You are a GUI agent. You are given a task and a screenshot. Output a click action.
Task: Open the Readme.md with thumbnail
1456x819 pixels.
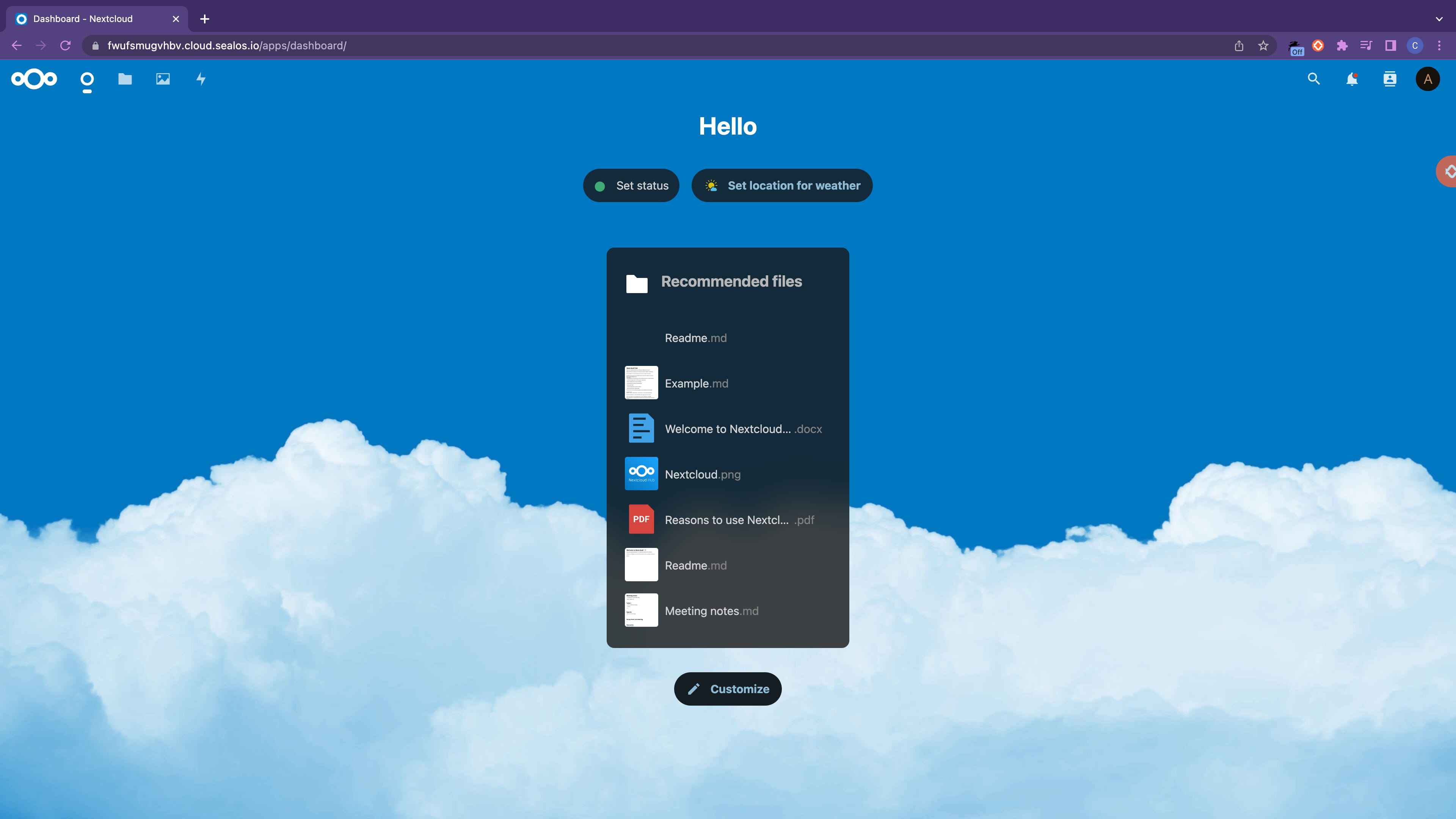(x=728, y=565)
